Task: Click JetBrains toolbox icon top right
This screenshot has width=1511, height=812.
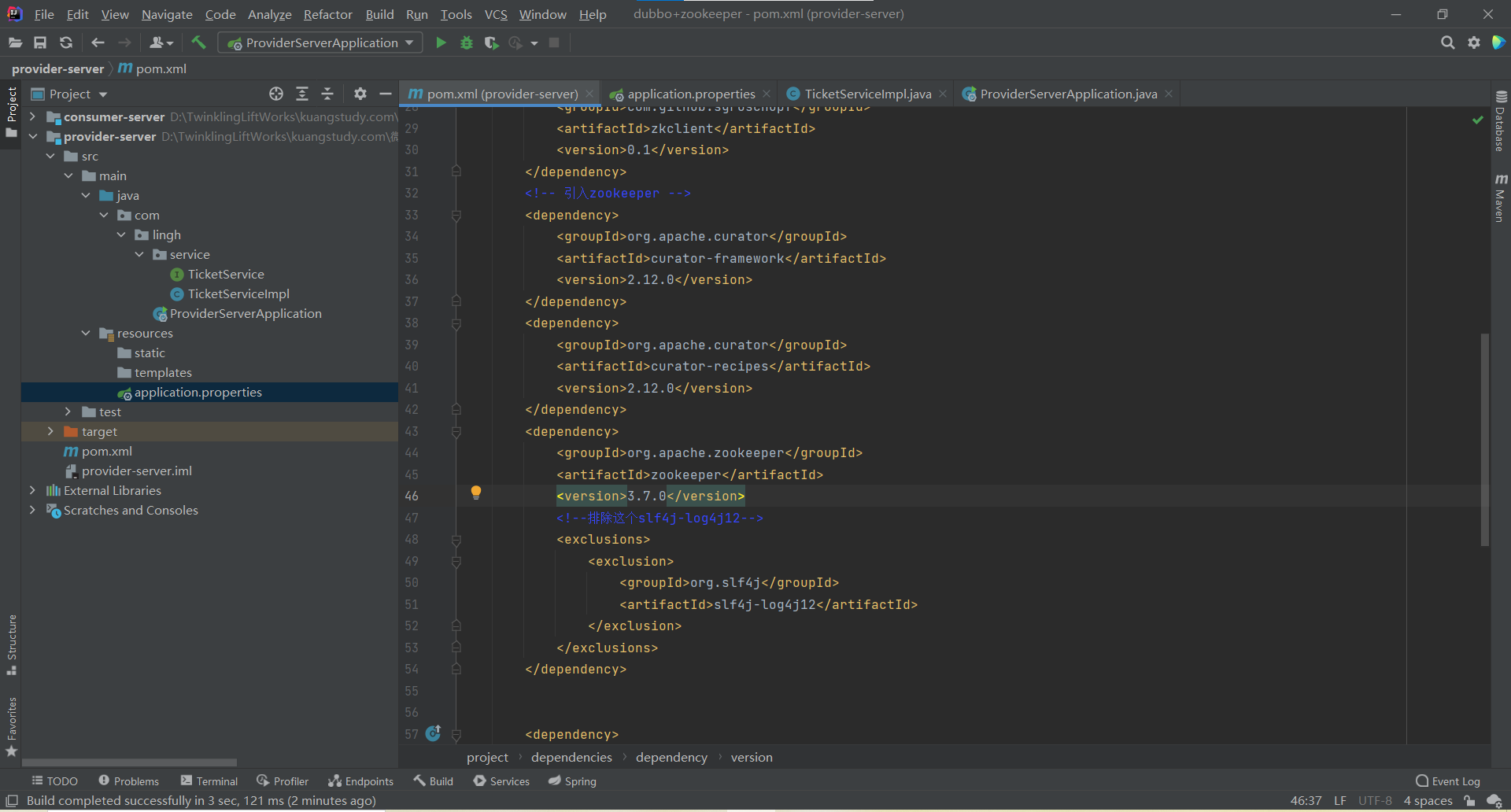Action: coord(1499,42)
